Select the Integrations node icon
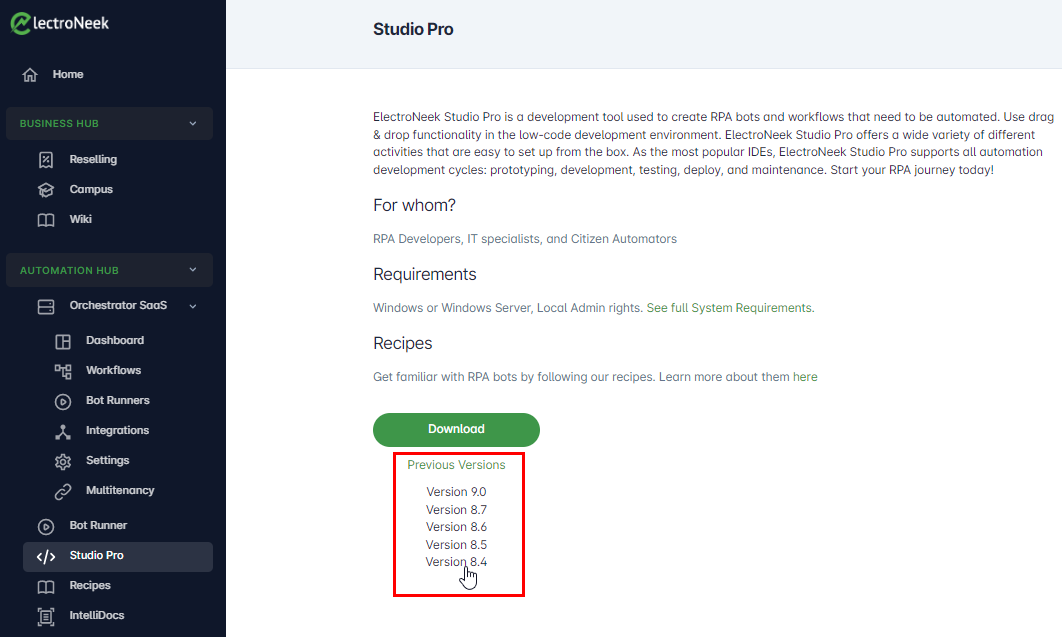This screenshot has width=1062, height=637. click(x=62, y=431)
